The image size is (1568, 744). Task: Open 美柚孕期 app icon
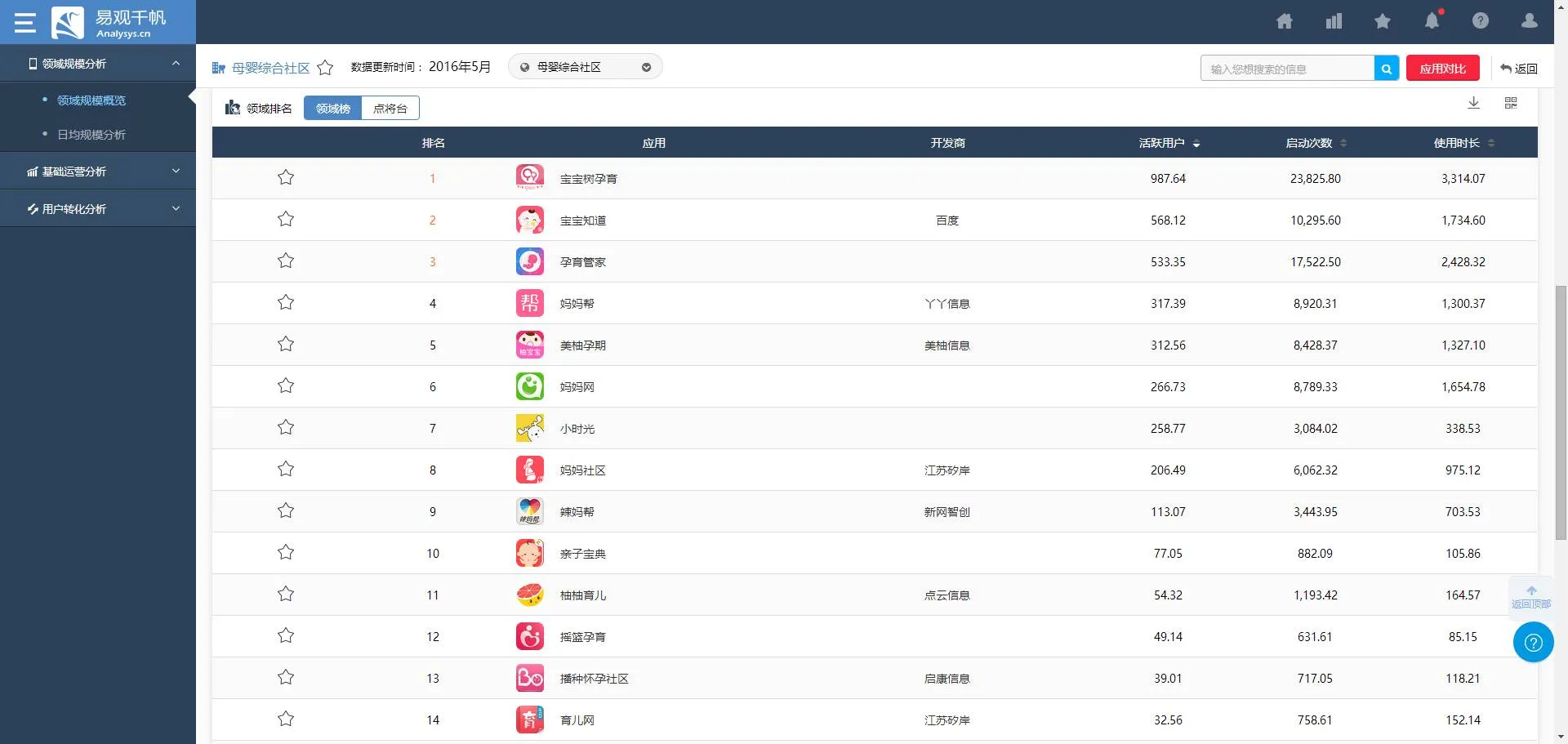pyautogui.click(x=530, y=345)
